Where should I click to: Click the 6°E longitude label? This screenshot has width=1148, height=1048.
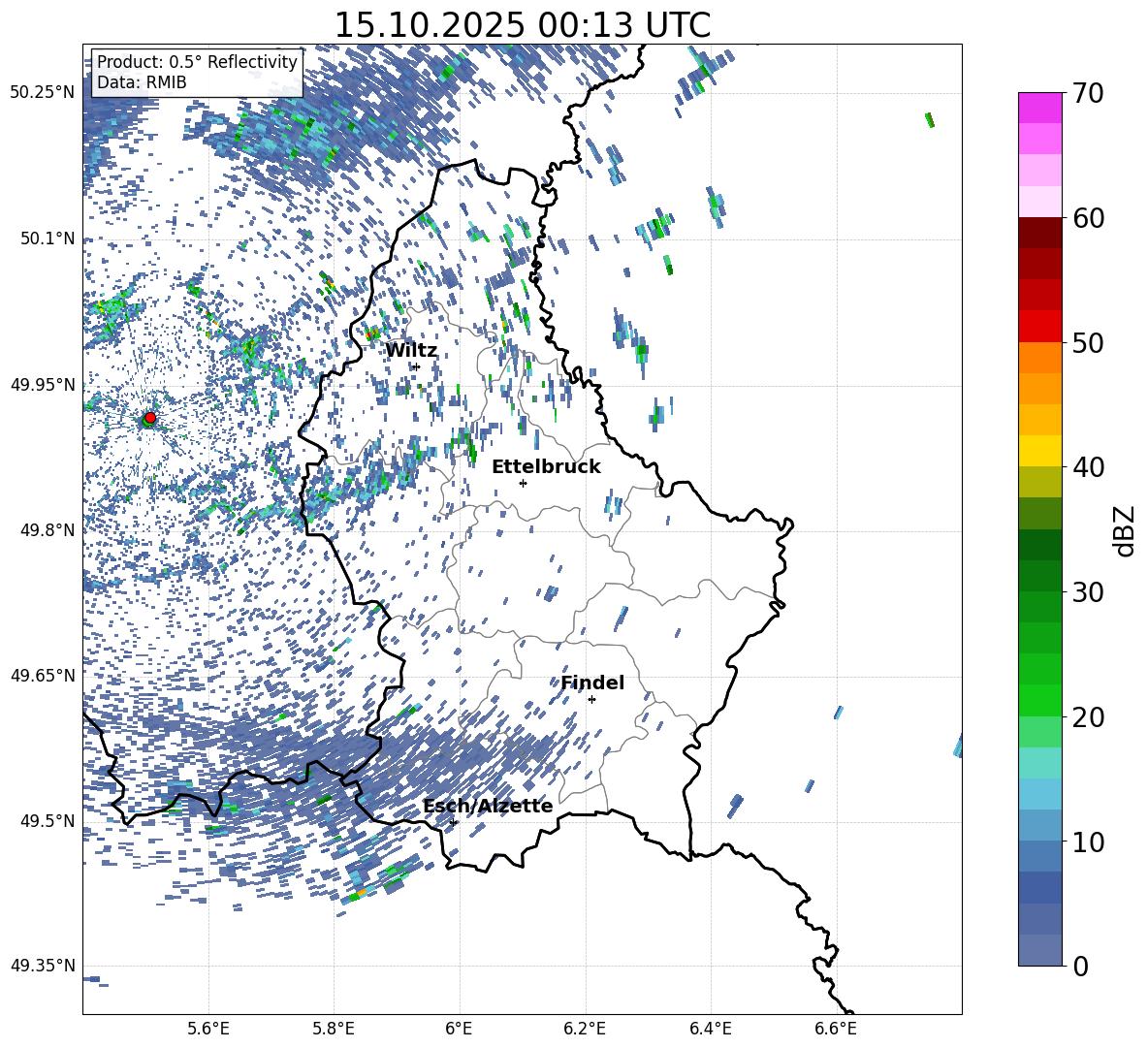pos(459,1029)
